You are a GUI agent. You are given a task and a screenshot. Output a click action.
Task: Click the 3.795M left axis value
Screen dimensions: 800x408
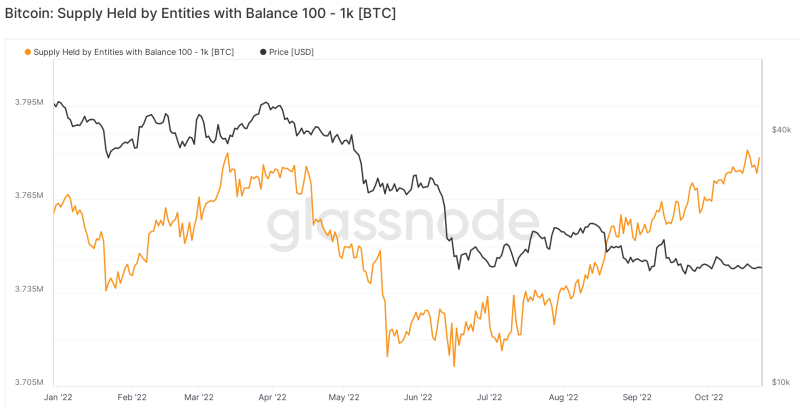[x=30, y=103]
